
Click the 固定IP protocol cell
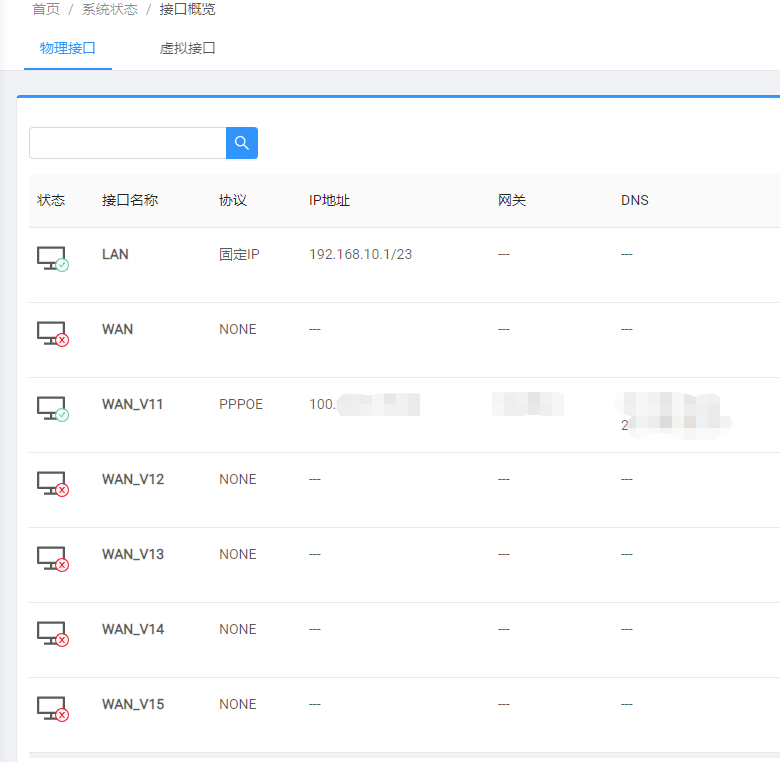(239, 254)
